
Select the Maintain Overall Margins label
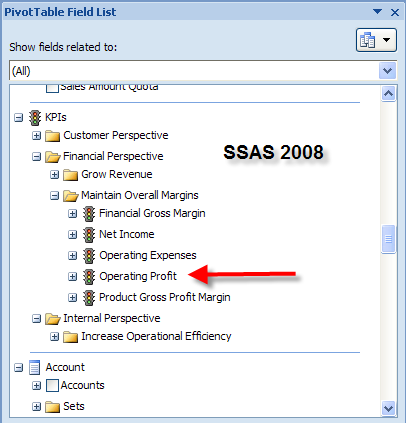click(140, 195)
